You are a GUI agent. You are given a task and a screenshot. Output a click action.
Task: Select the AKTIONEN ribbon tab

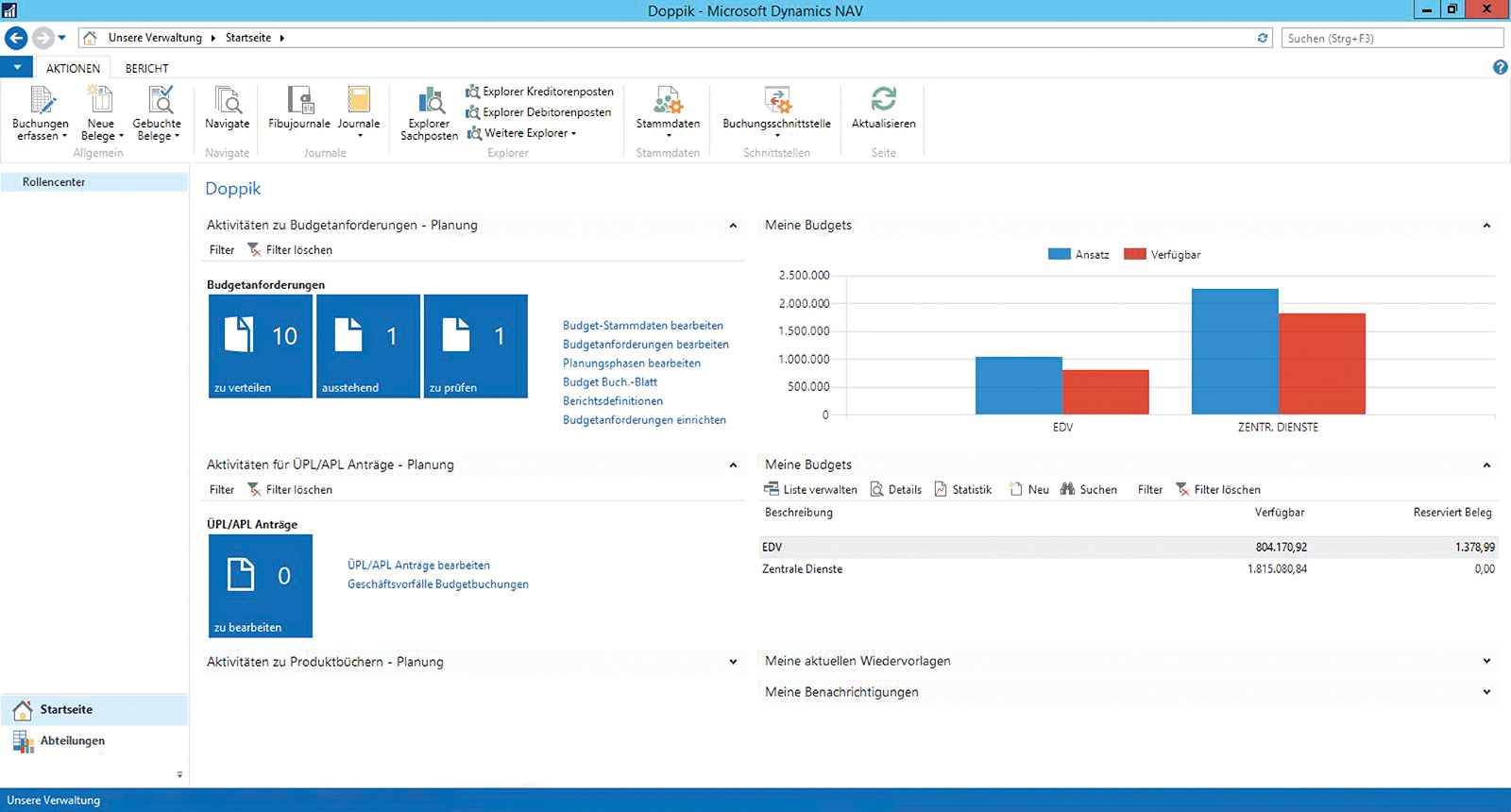(73, 68)
